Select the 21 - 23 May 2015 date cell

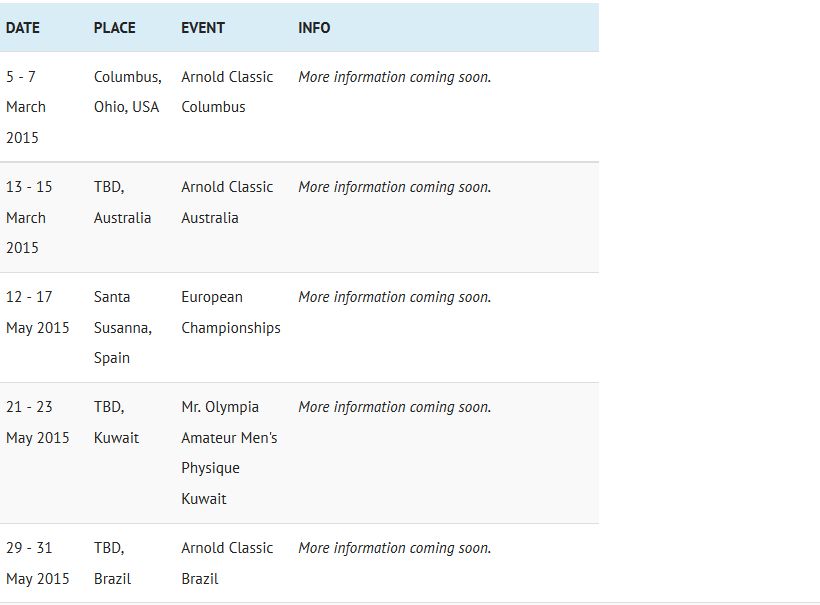pos(37,422)
